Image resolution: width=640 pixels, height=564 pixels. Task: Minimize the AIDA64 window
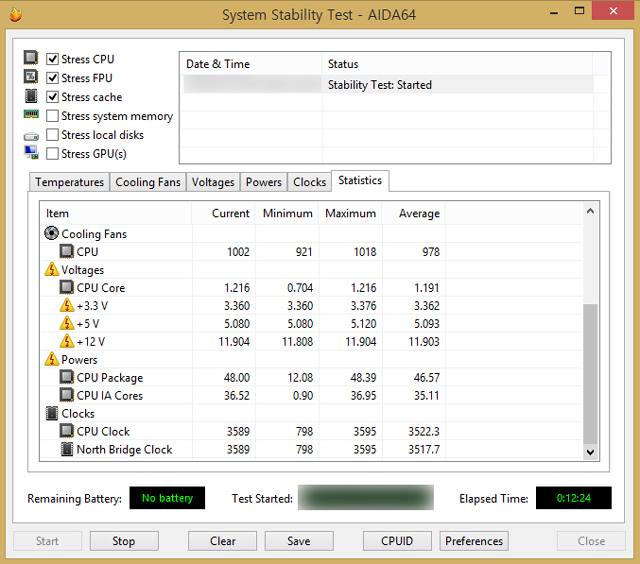(x=554, y=11)
